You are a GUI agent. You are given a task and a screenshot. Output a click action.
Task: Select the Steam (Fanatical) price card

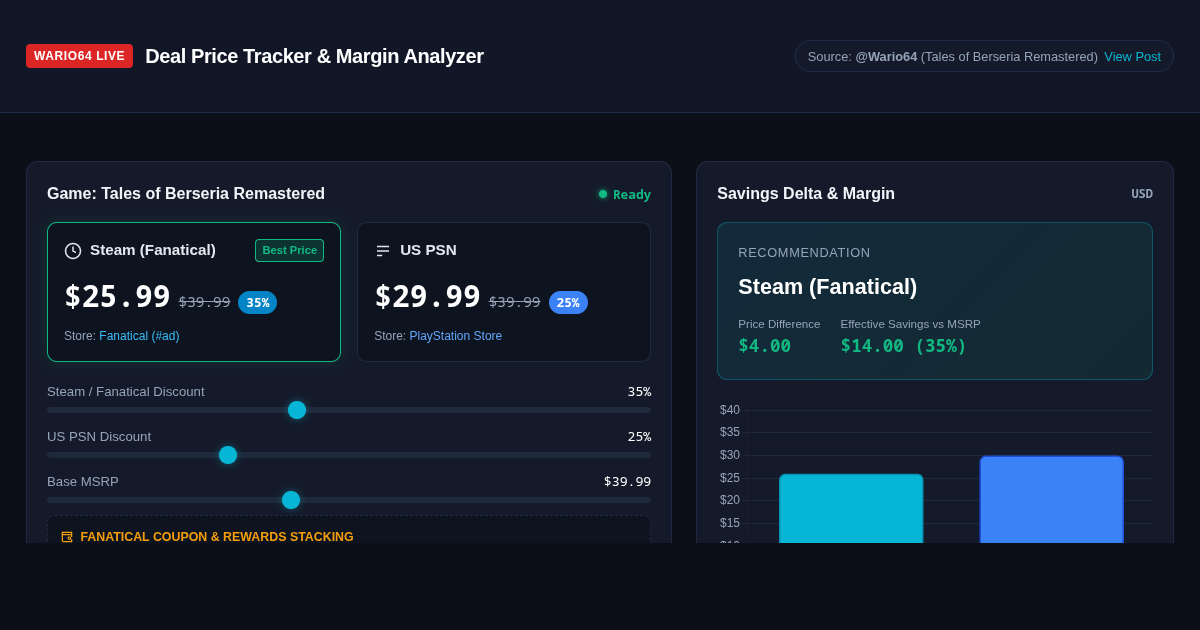pos(194,292)
